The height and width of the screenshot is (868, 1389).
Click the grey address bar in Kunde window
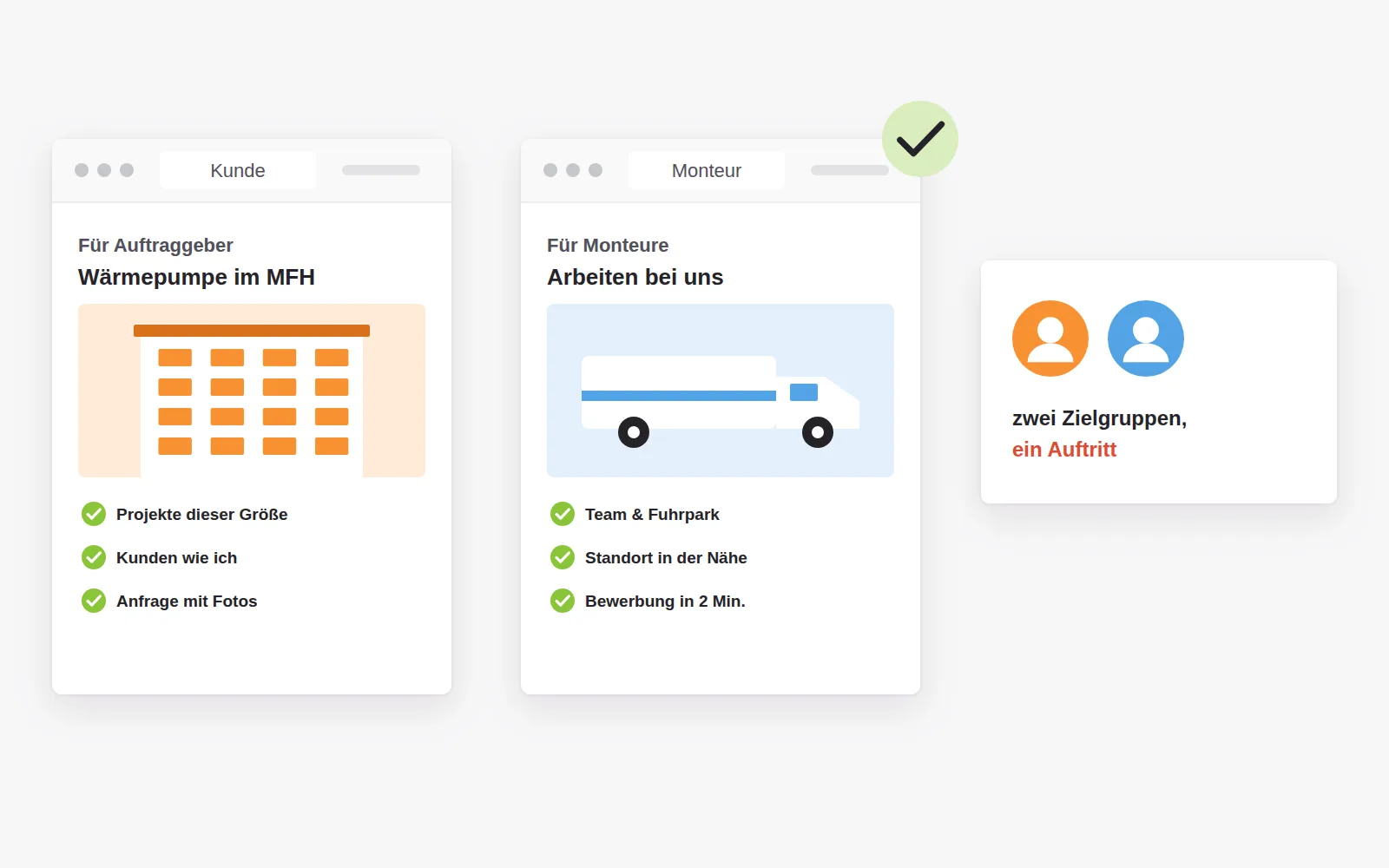381,170
